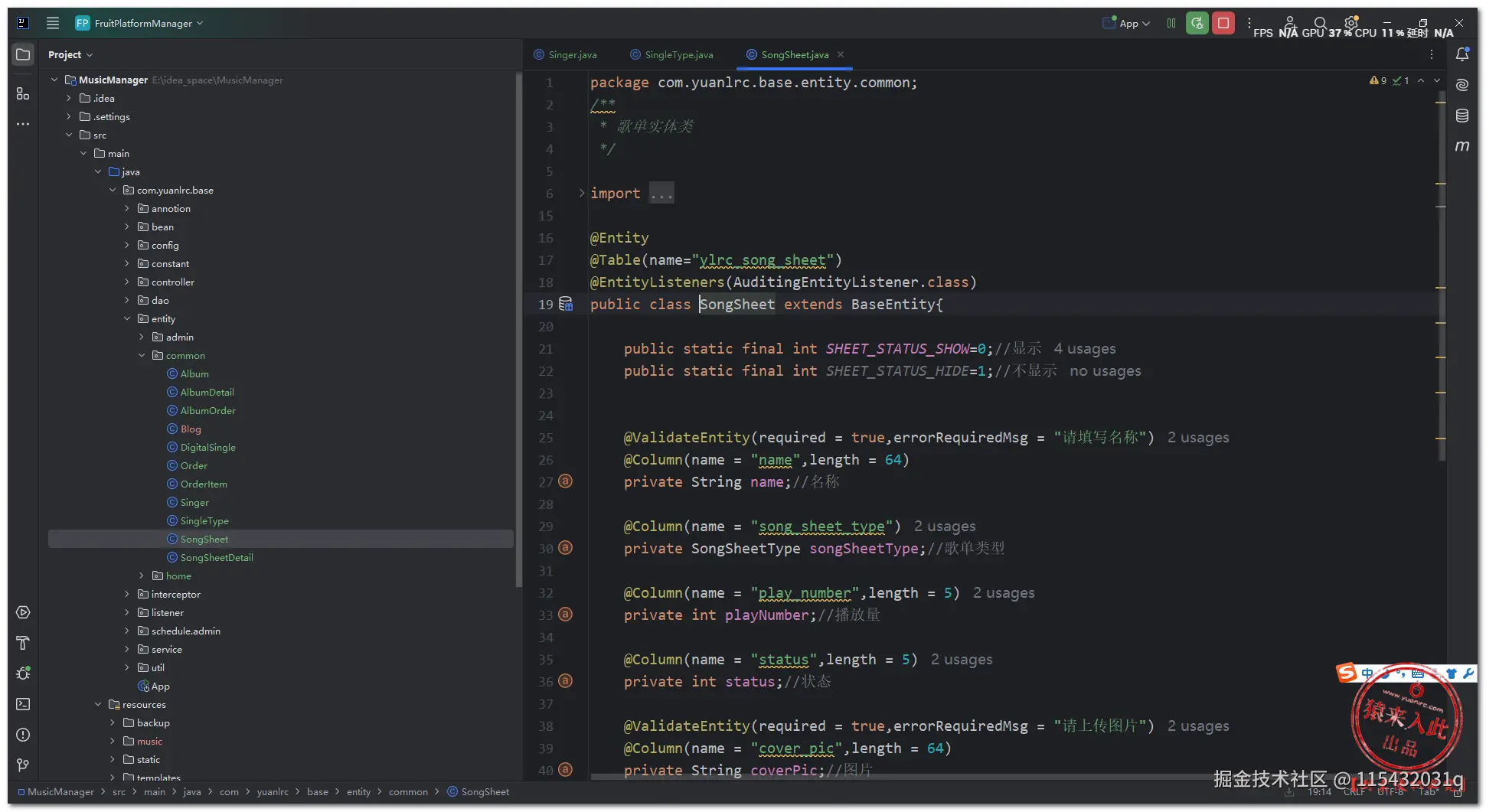
Task: Open the Services tool window icon
Action: click(23, 612)
